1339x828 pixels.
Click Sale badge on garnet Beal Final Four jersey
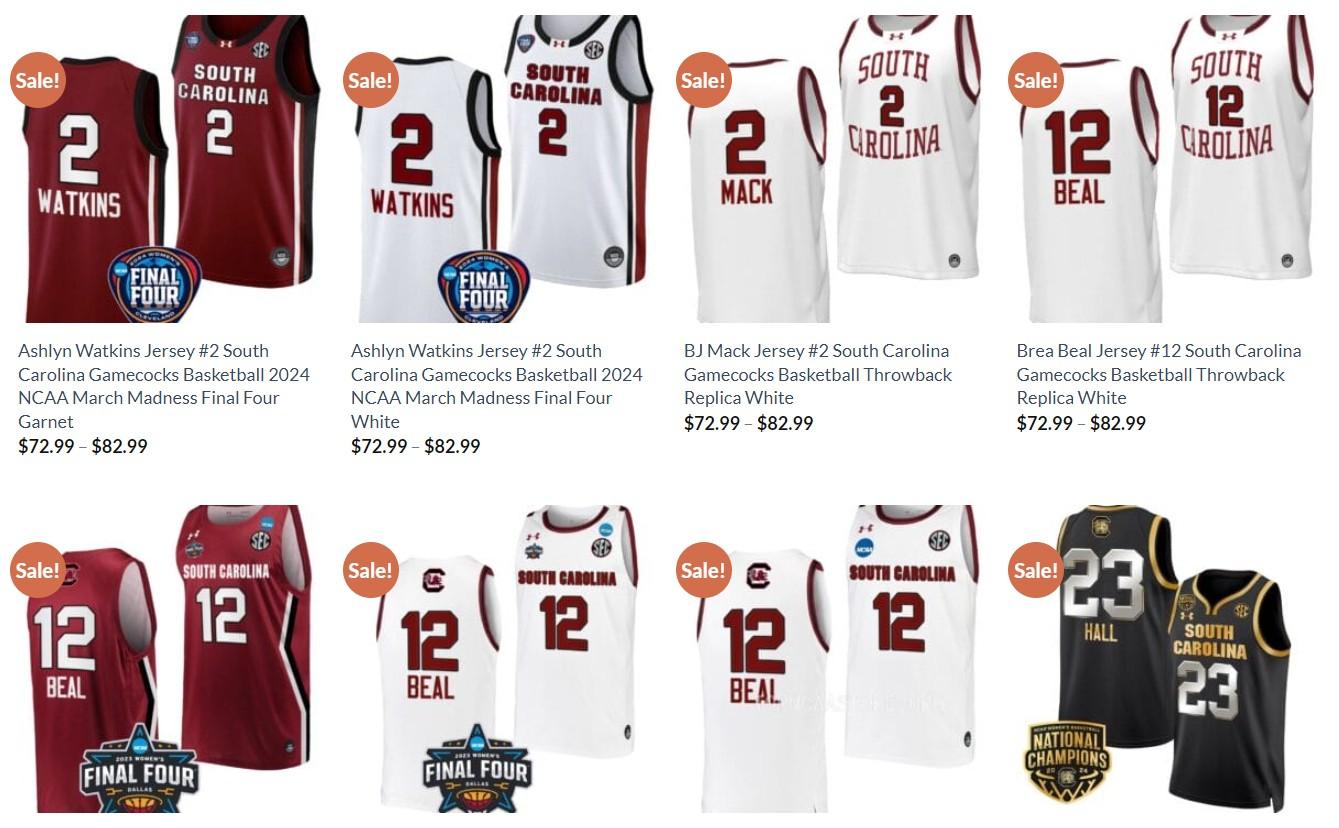coord(38,569)
